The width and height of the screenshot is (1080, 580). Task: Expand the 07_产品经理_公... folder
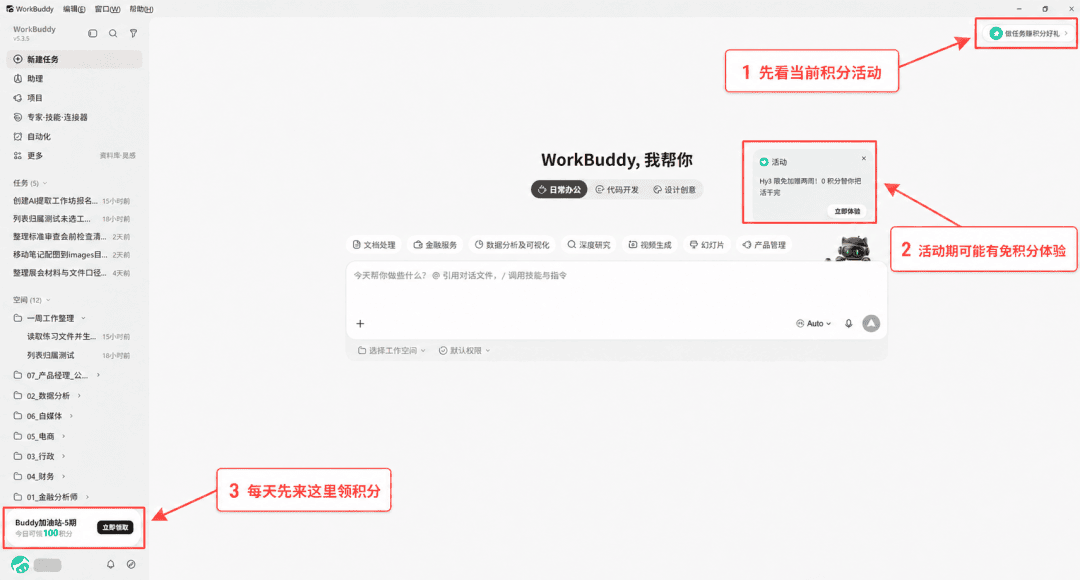[x=98, y=375]
